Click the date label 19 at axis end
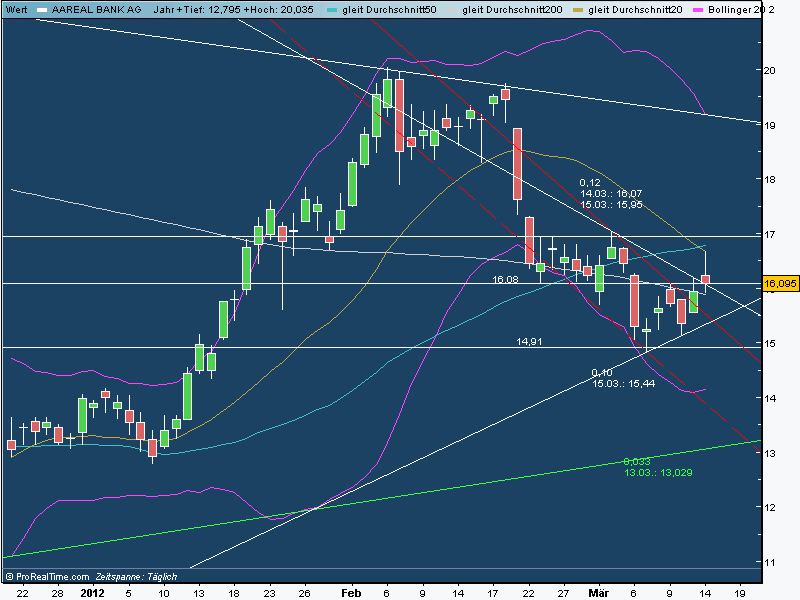The image size is (800, 600). pyautogui.click(x=741, y=593)
